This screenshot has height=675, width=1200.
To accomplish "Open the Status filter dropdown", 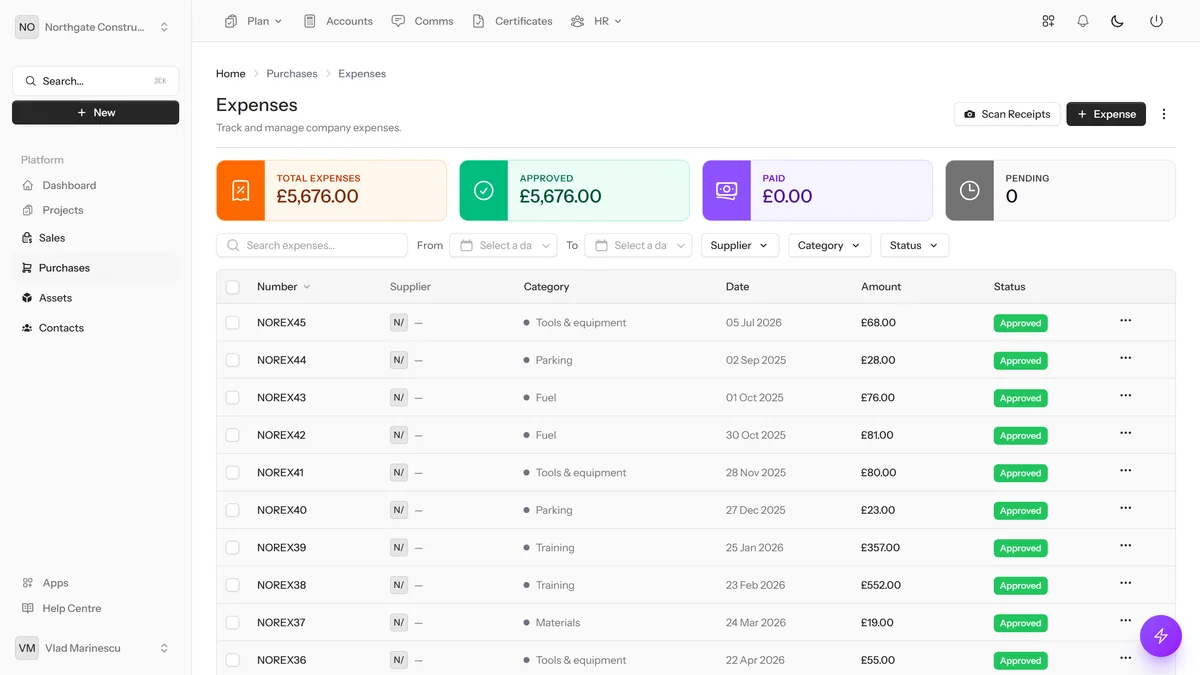I will [915, 245].
